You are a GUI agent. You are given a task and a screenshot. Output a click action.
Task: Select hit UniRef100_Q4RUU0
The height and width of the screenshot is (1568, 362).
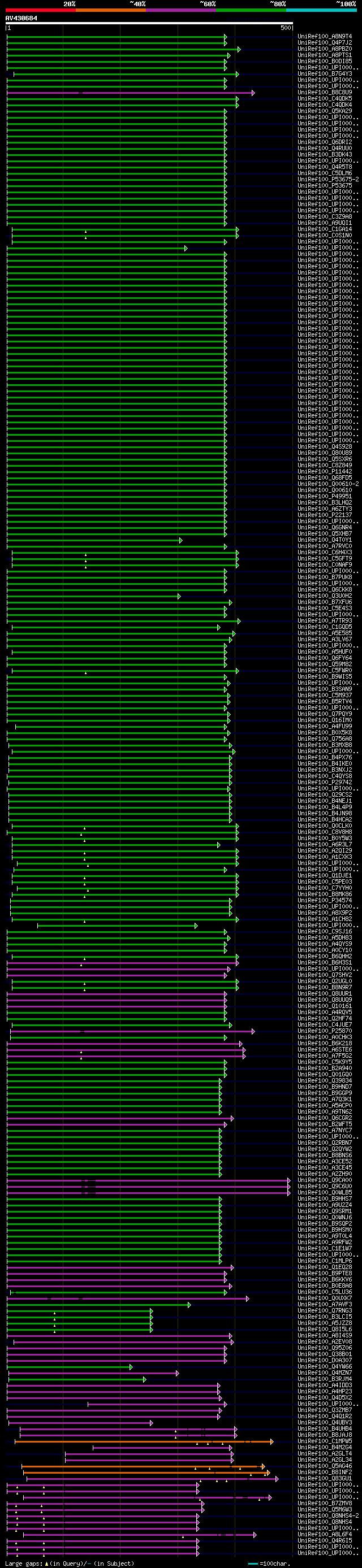[325, 148]
